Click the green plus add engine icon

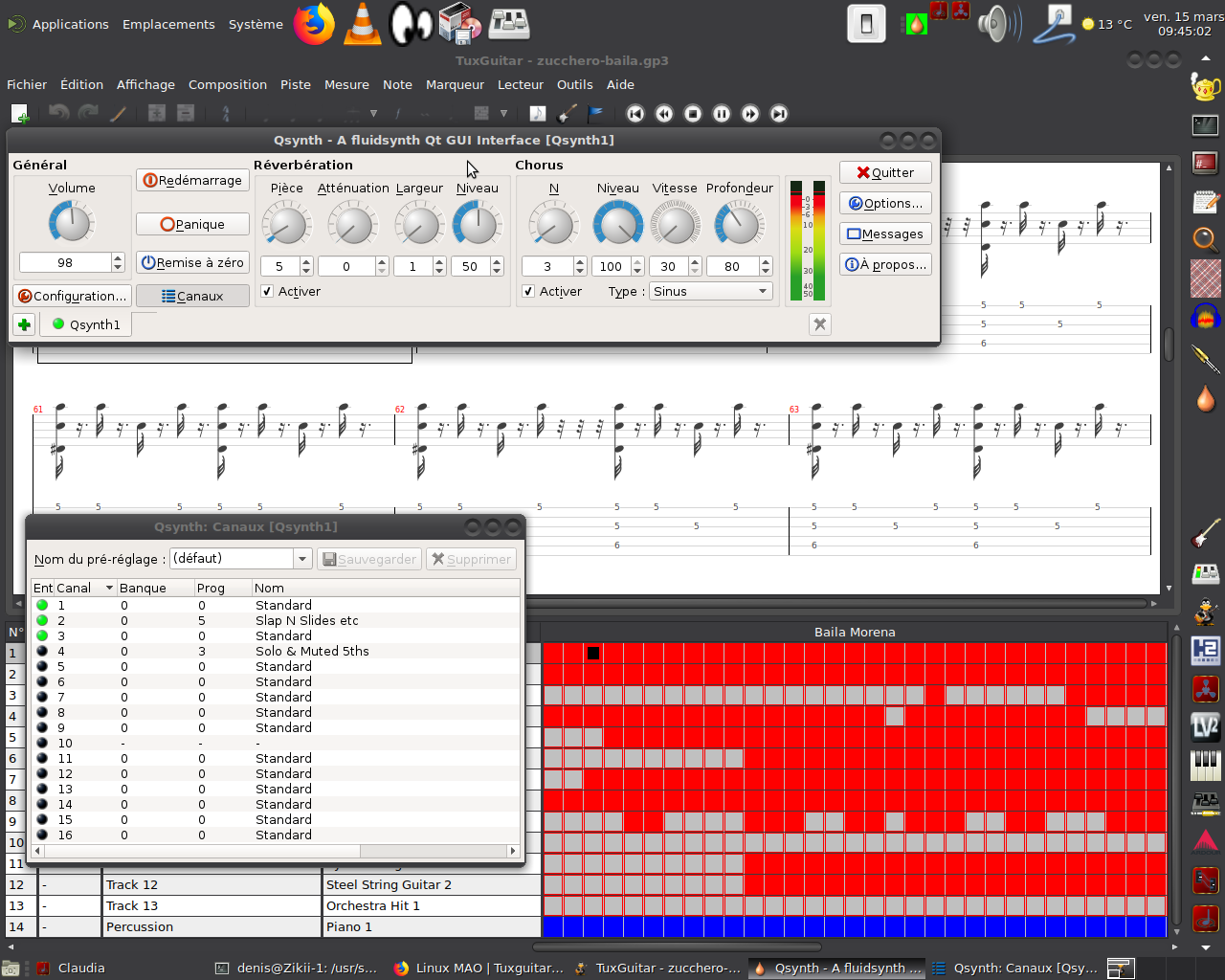click(x=24, y=324)
